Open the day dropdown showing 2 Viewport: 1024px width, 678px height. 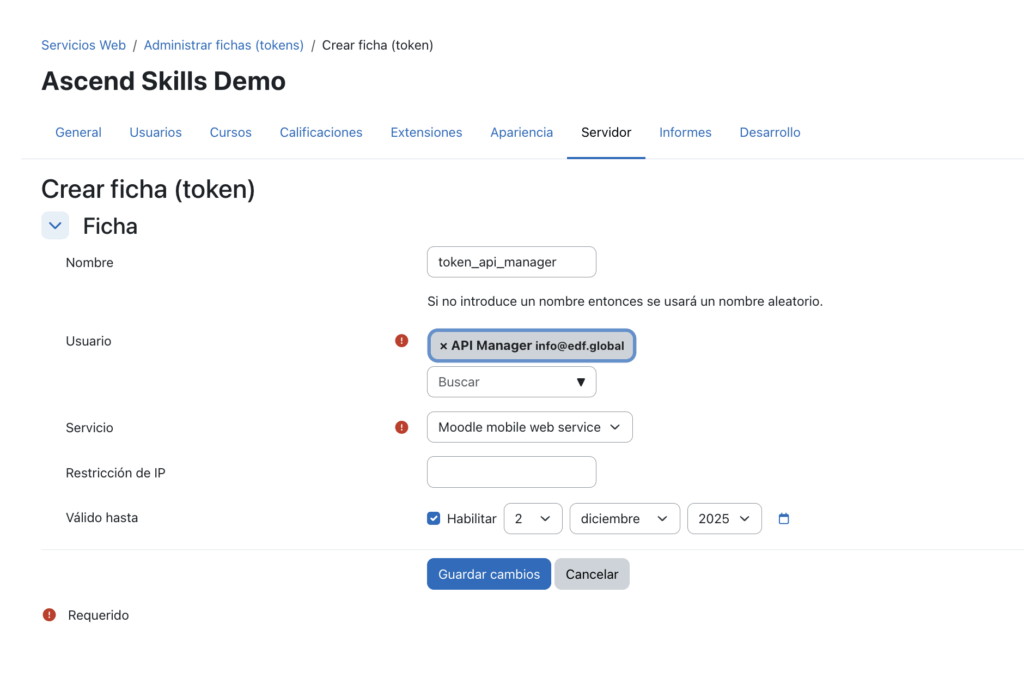click(x=532, y=518)
